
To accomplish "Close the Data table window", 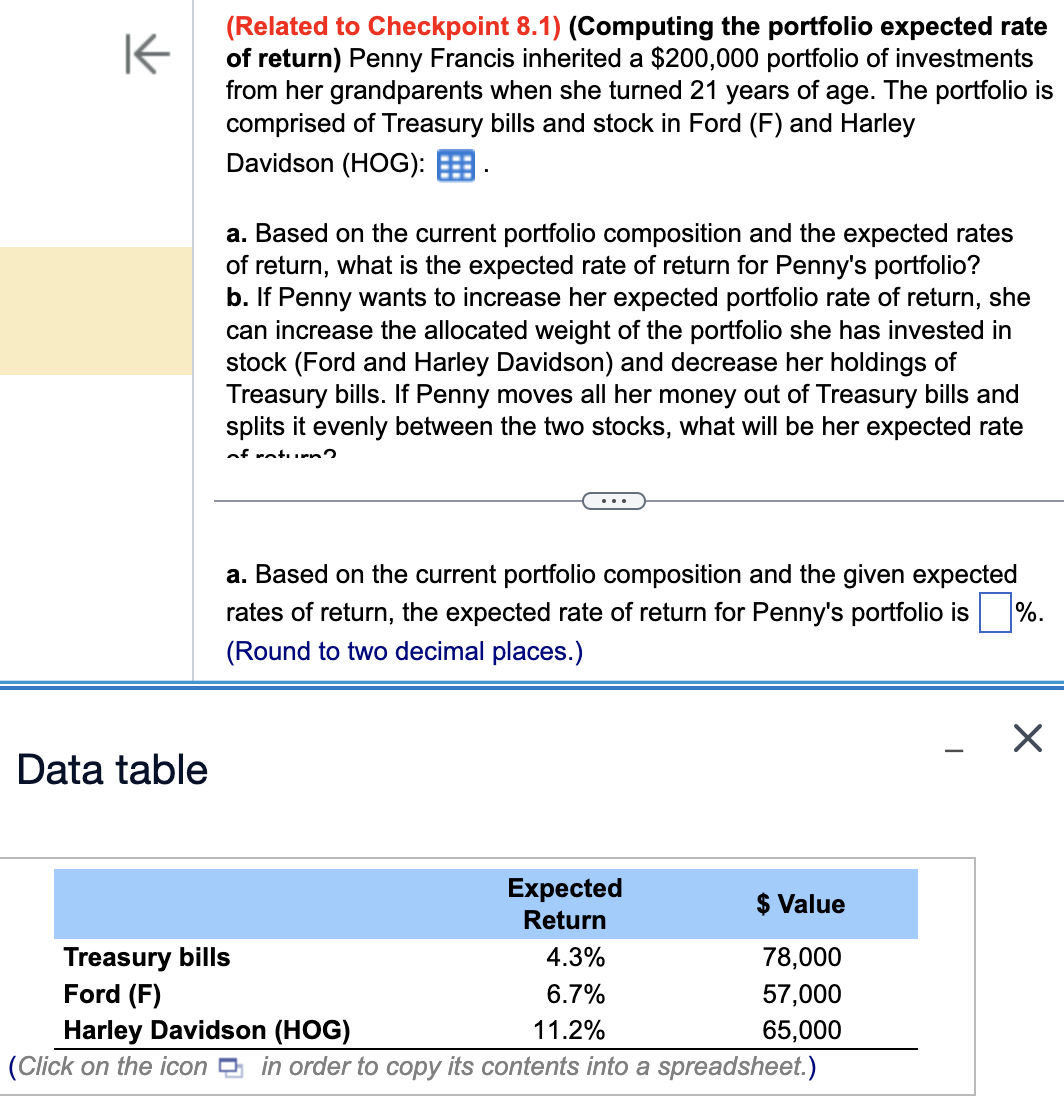I will tap(1028, 738).
